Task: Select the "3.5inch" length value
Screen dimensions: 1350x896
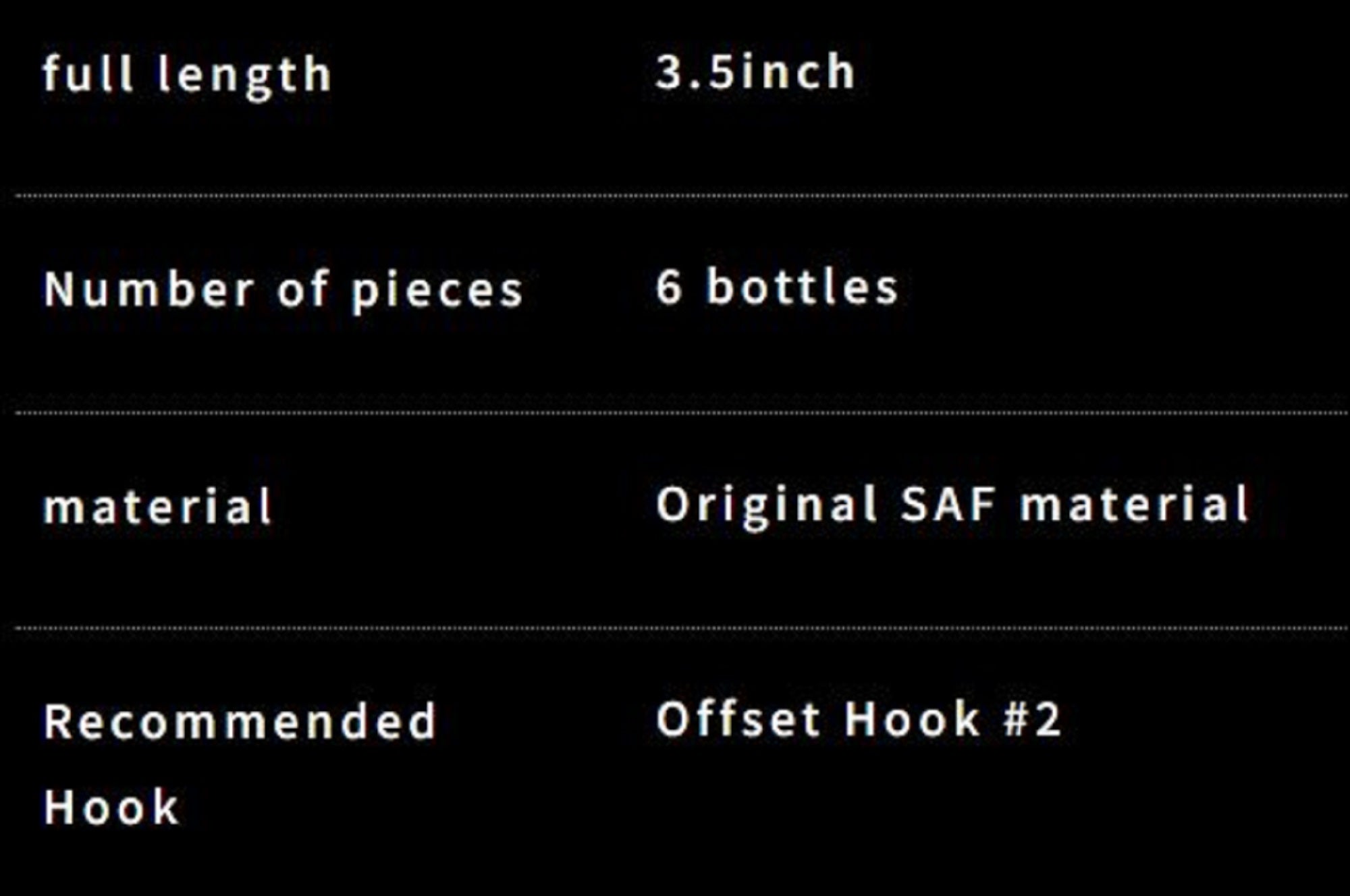Action: 755,72
